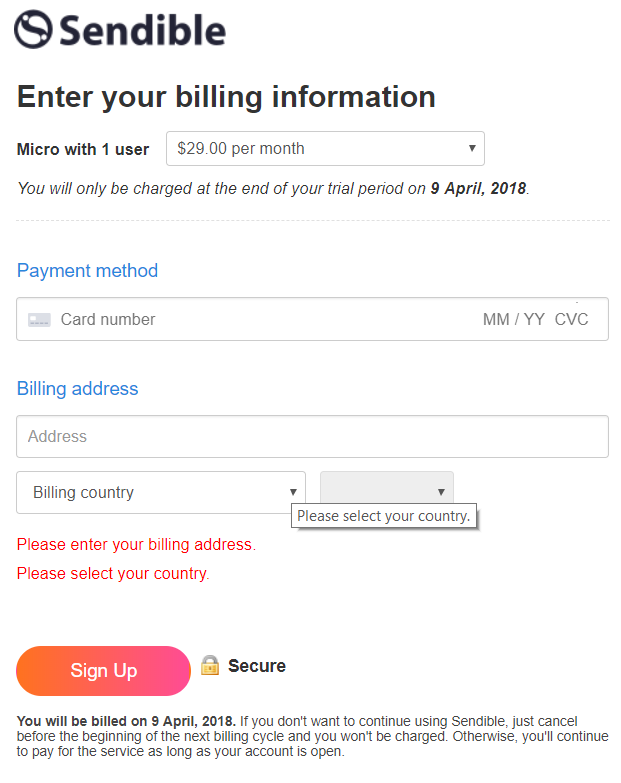Click the Sendible logo icon
621x783 pixels.
click(33, 29)
